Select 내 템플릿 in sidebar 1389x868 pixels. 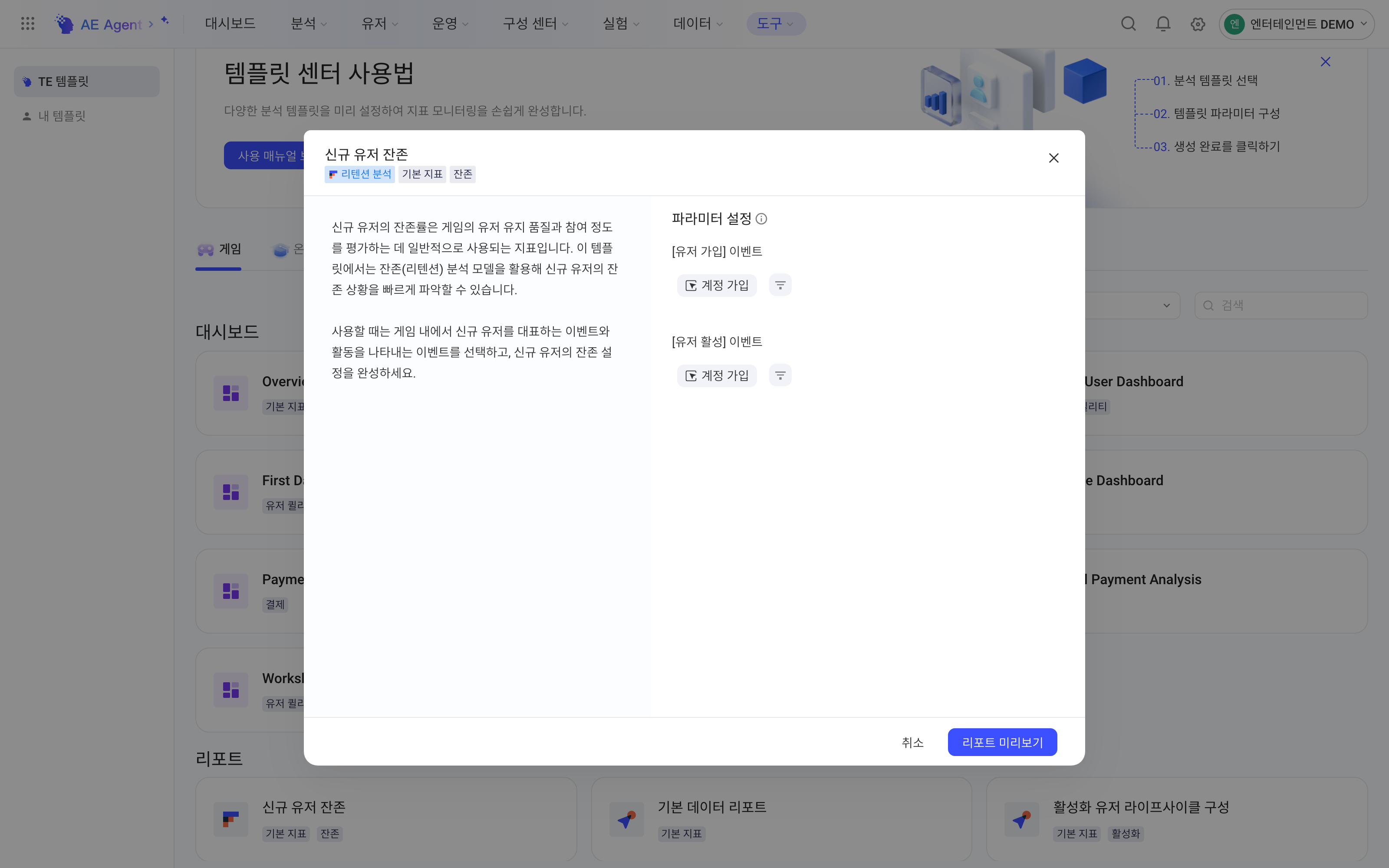(x=87, y=116)
